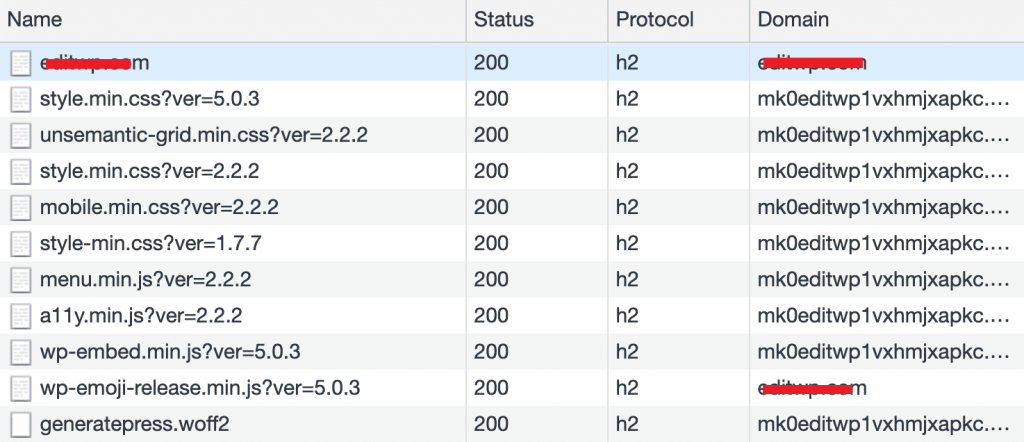Sort requests by Name column header

pyautogui.click(x=35, y=20)
